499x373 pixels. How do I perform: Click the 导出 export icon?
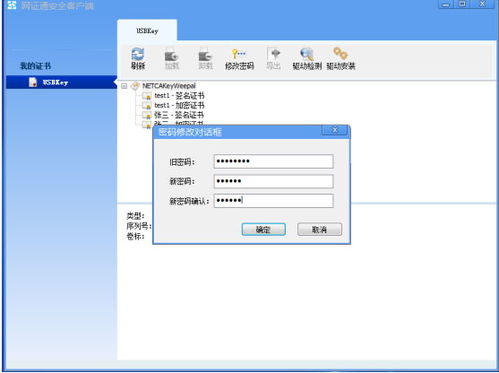point(274,54)
